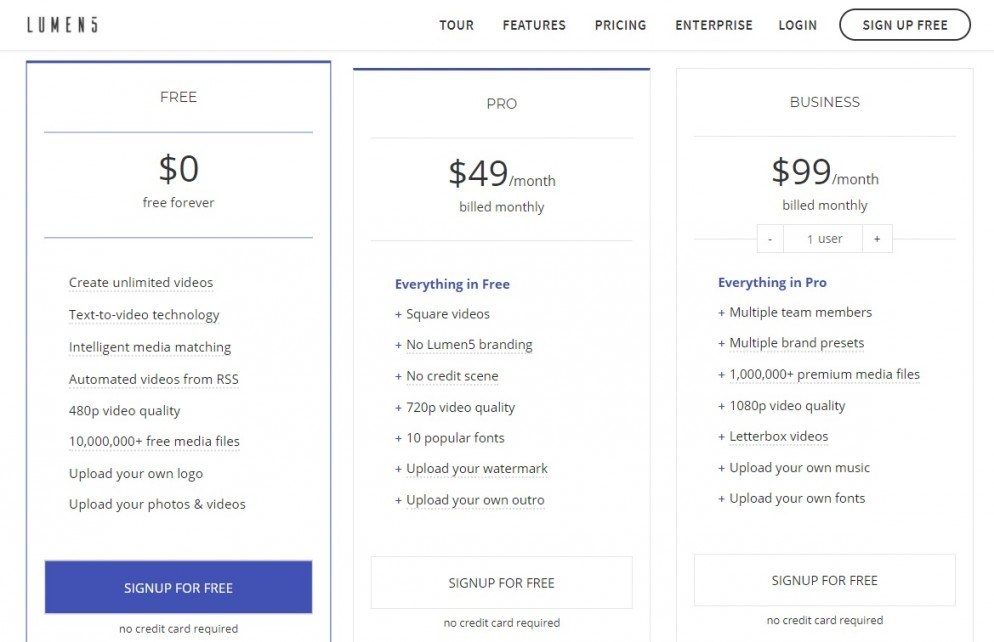Click 1,000,000+ premium media files item
The image size is (994, 642).
click(824, 375)
